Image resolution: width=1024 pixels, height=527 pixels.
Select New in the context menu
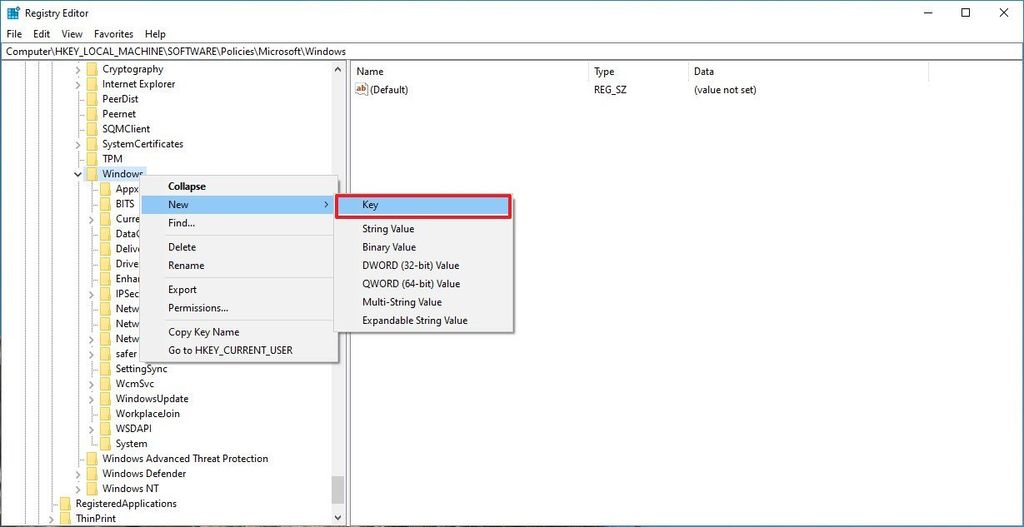click(x=239, y=205)
